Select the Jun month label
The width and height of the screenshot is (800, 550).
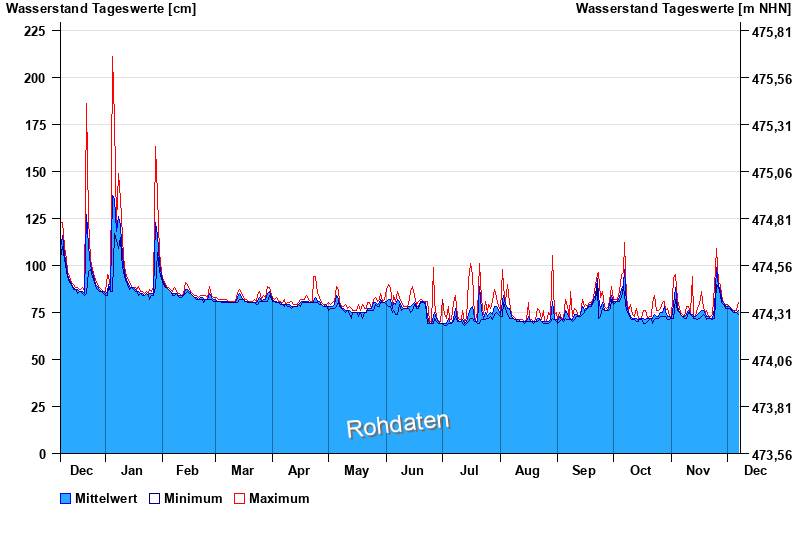tap(412, 470)
